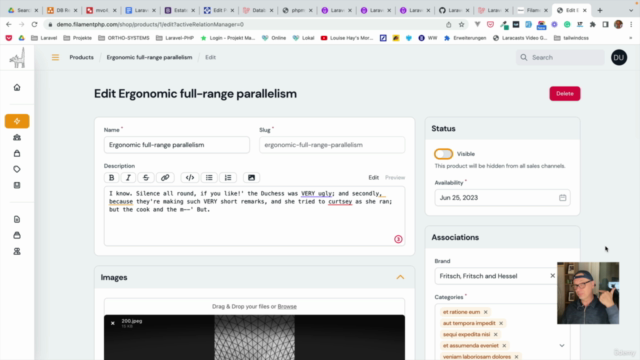Delete this product
The width and height of the screenshot is (640, 360).
click(x=564, y=93)
